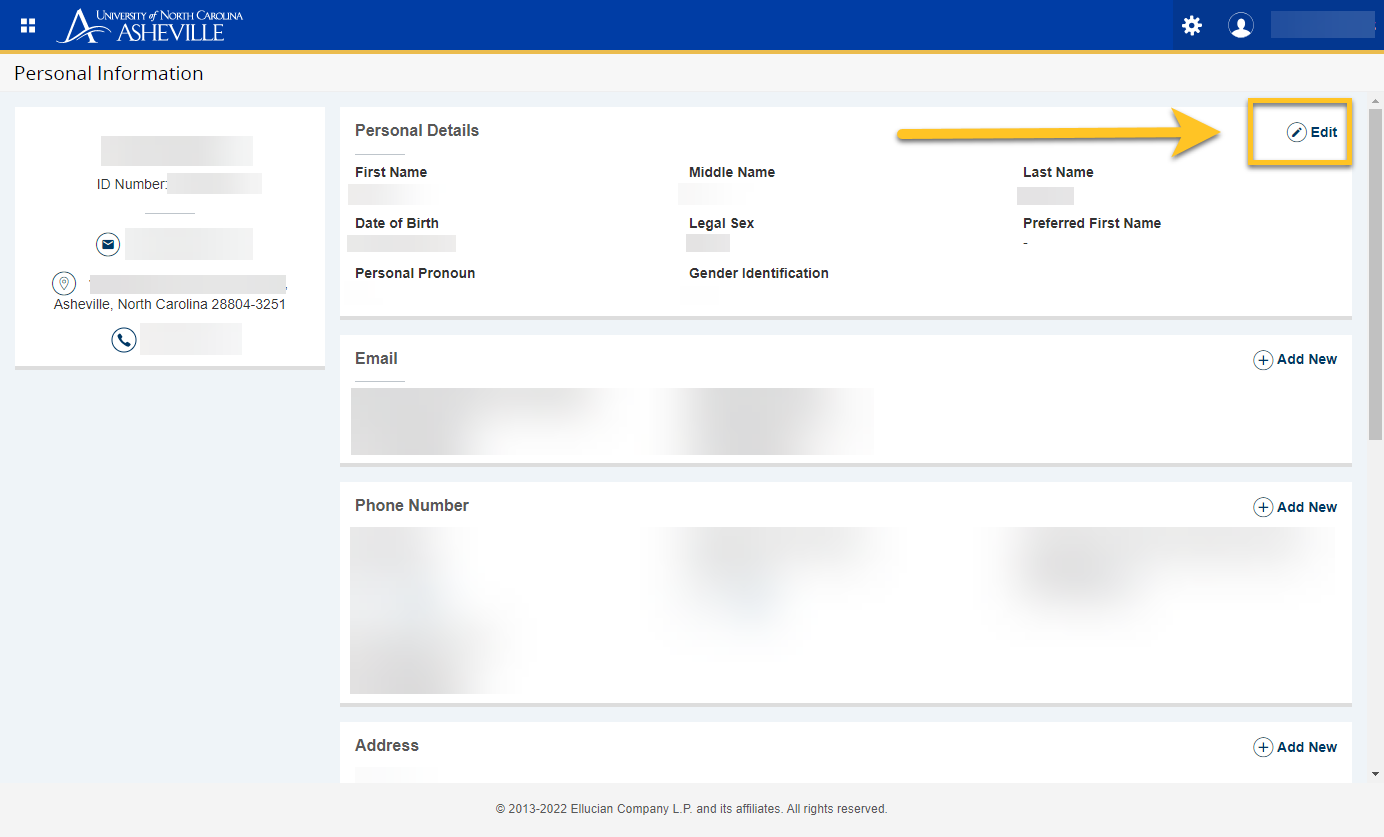Image resolution: width=1384 pixels, height=837 pixels.
Task: Click the scrollbar up arrow
Action: point(1375,102)
